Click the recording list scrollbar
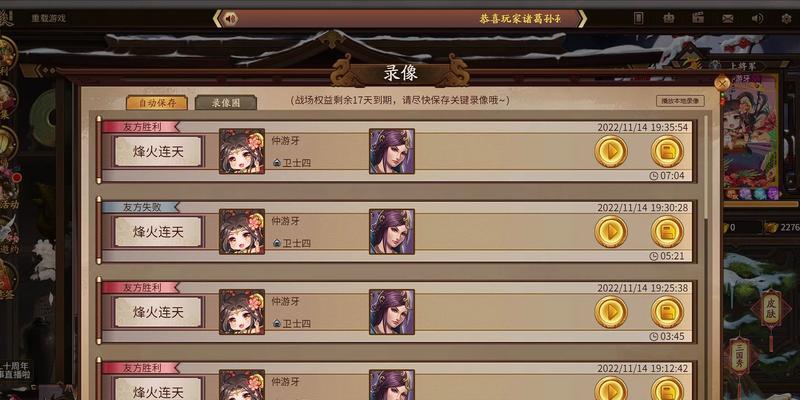Screen dimensions: 800x400 [x=707, y=168]
